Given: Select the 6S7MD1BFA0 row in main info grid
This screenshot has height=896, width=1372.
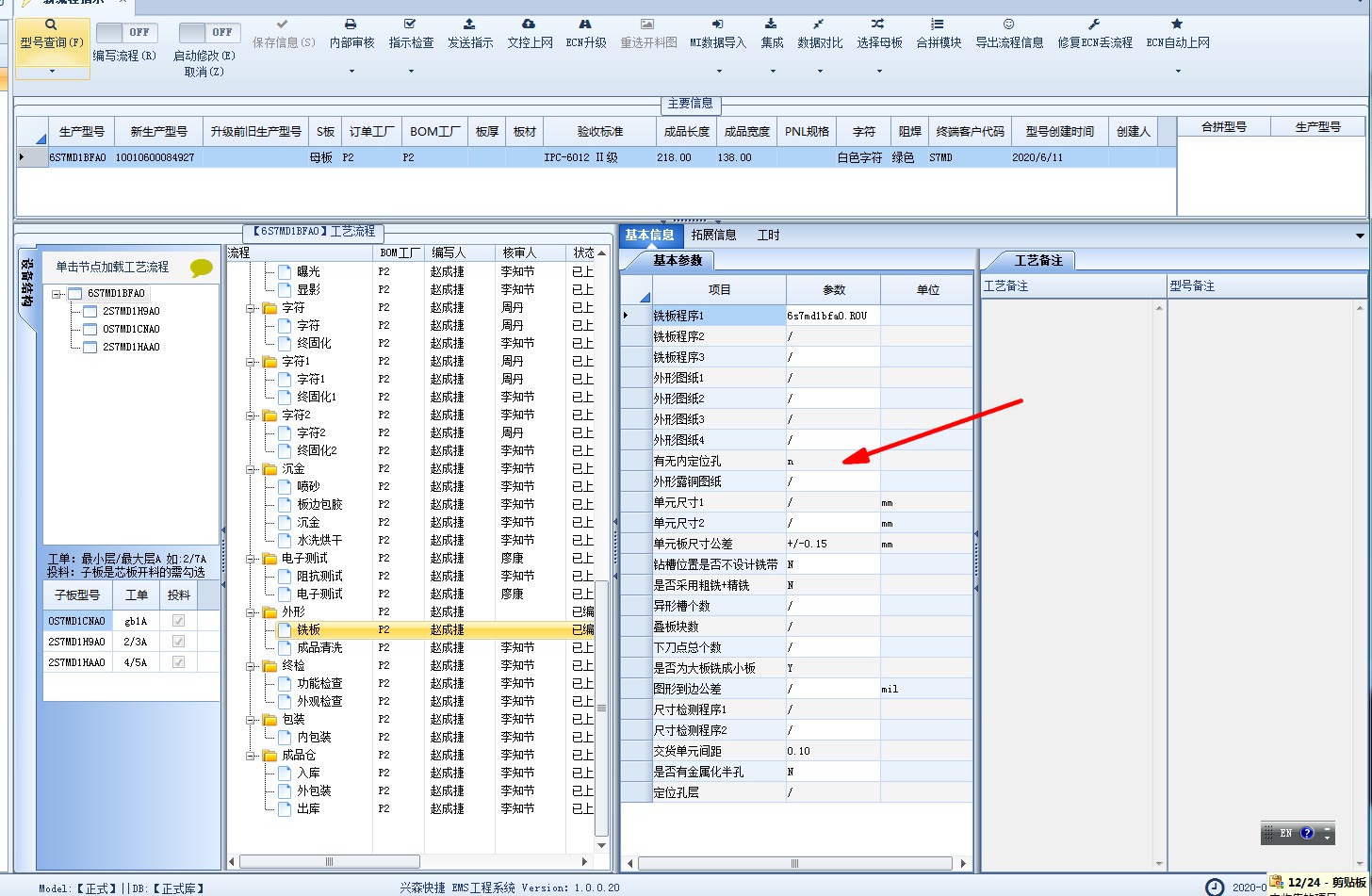Looking at the screenshot, I should point(596,157).
